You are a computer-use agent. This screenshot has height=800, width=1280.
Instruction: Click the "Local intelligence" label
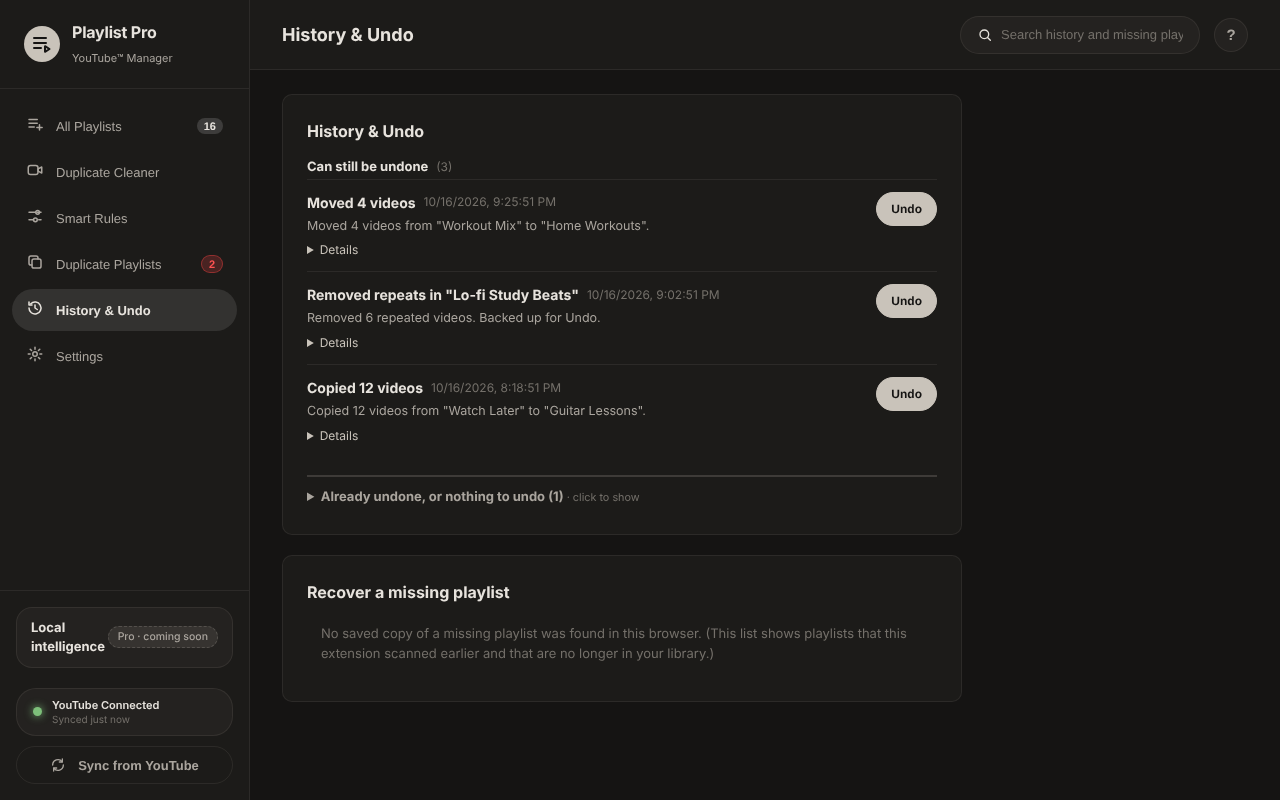(x=68, y=637)
